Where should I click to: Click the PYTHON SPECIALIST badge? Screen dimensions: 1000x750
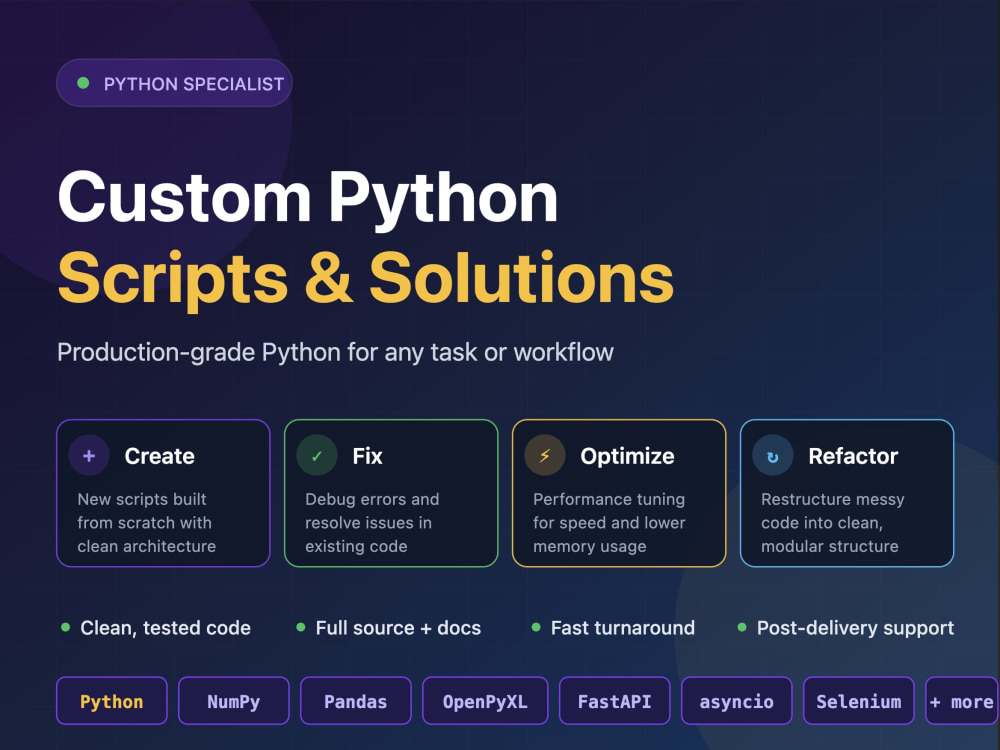[174, 83]
